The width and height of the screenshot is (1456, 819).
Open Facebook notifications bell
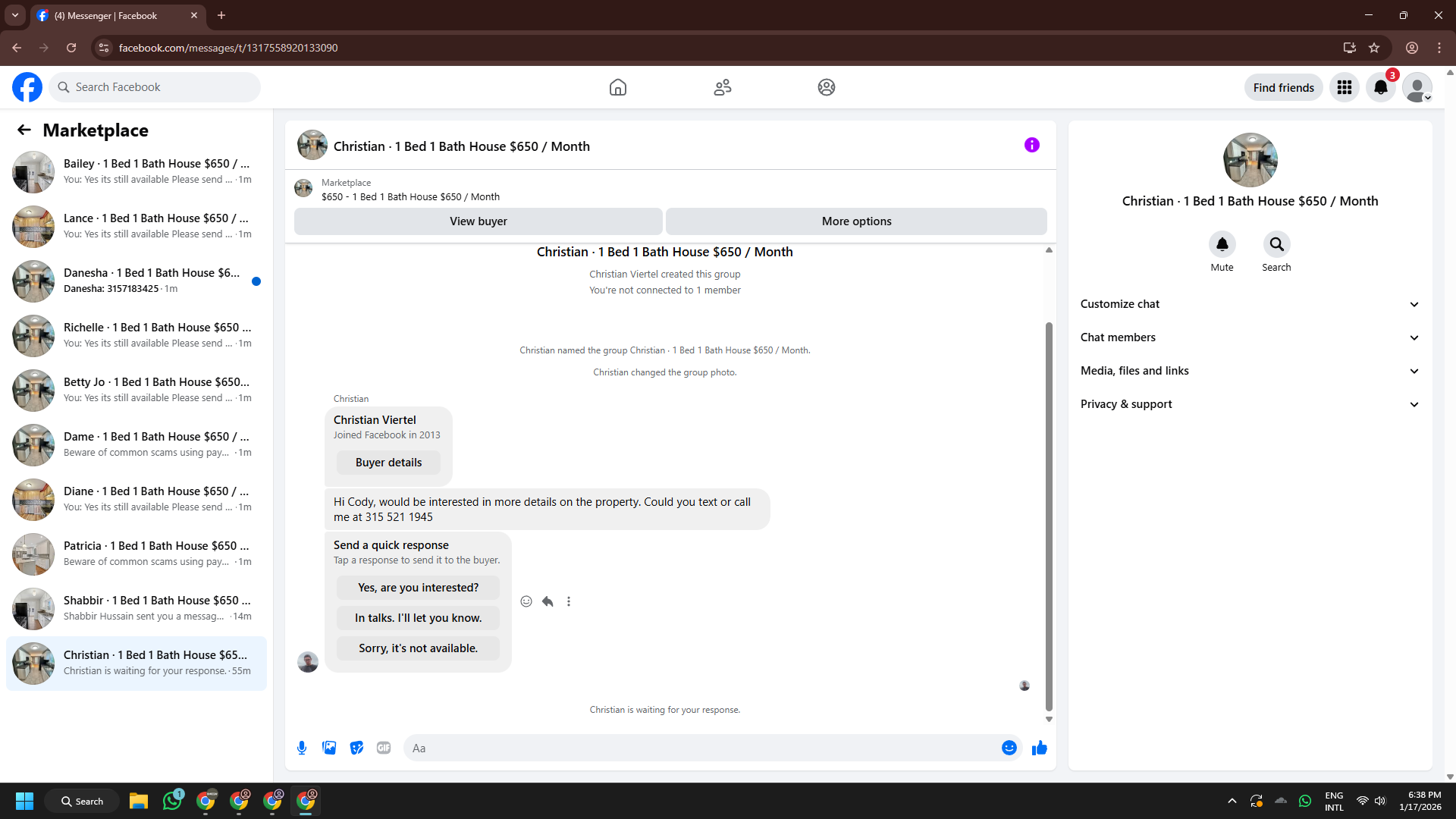coord(1380,87)
